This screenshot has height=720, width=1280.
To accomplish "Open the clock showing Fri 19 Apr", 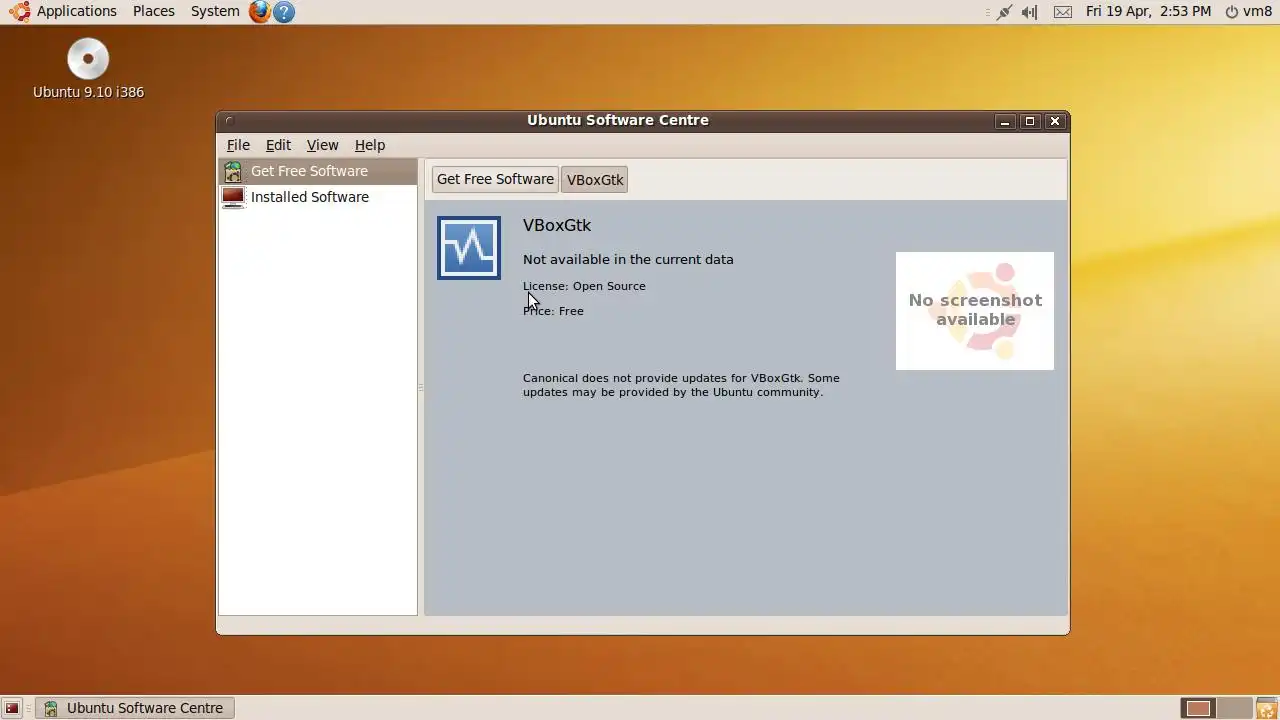I will 1148,11.
